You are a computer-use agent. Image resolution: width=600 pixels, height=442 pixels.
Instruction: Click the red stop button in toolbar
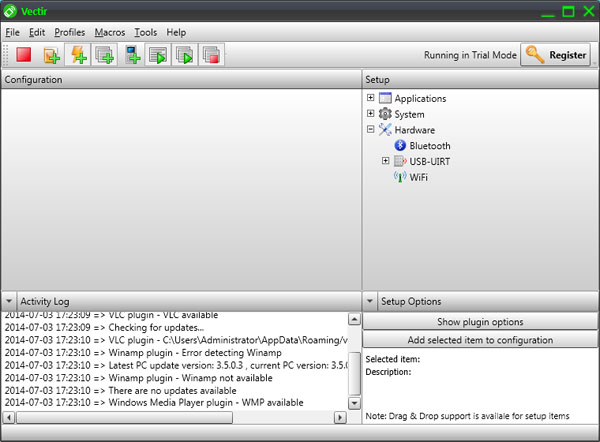24,56
